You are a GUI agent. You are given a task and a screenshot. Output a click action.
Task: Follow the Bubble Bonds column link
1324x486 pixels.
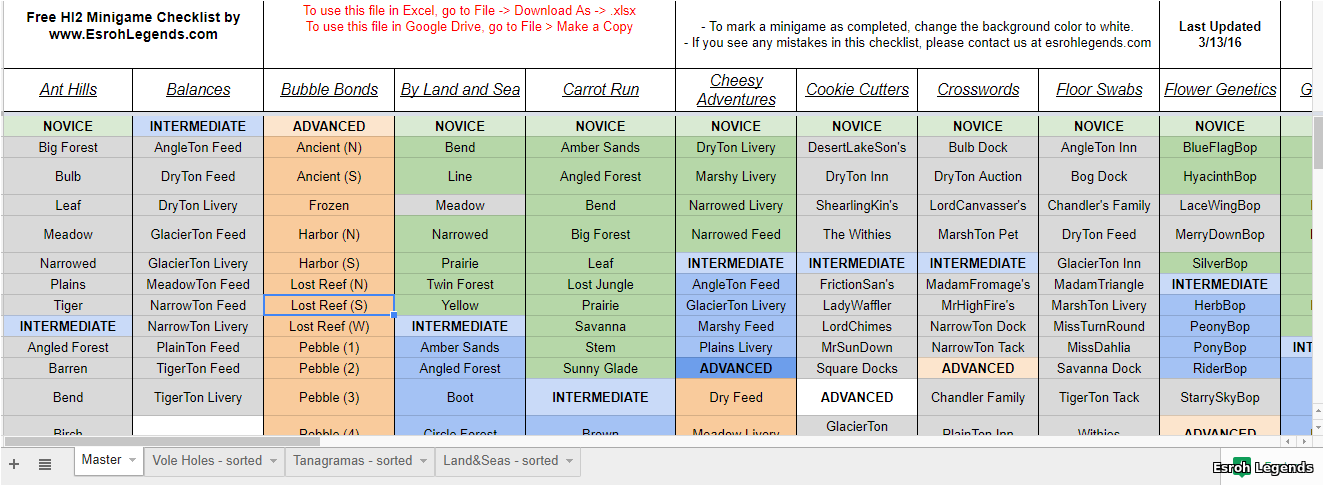pyautogui.click(x=329, y=90)
